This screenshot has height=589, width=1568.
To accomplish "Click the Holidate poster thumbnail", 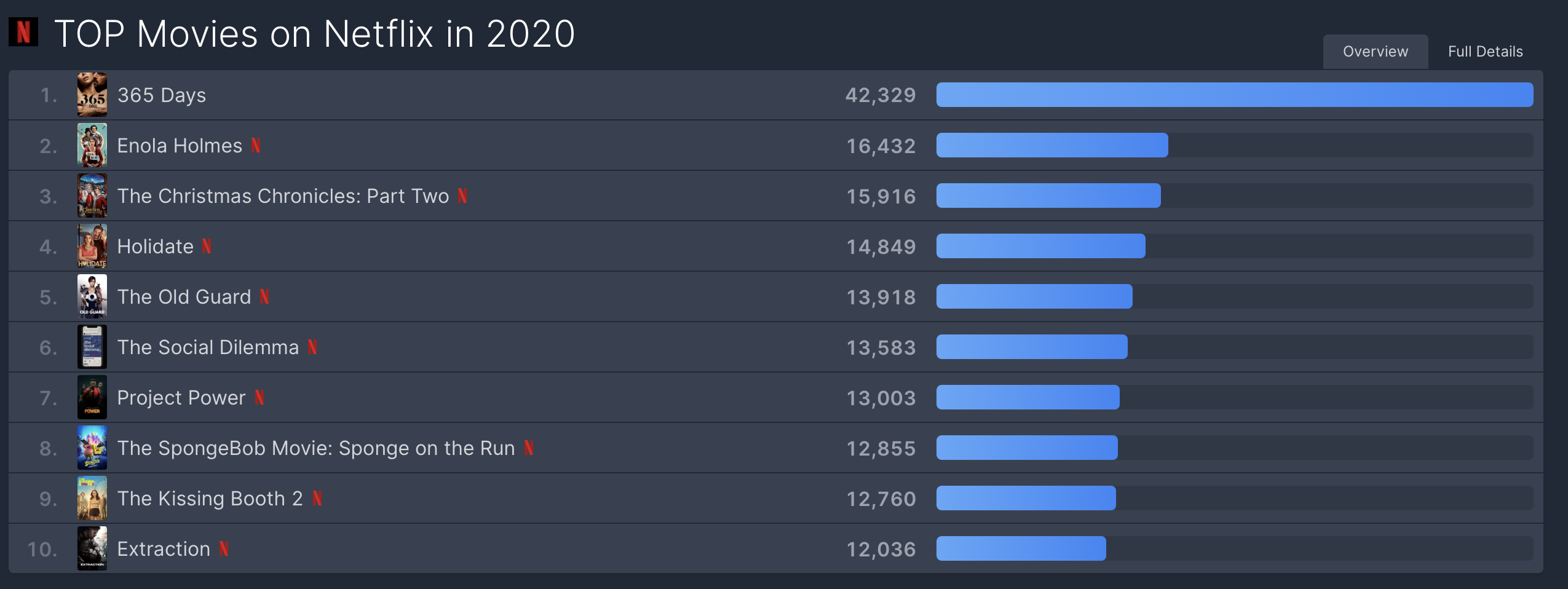I will point(92,246).
